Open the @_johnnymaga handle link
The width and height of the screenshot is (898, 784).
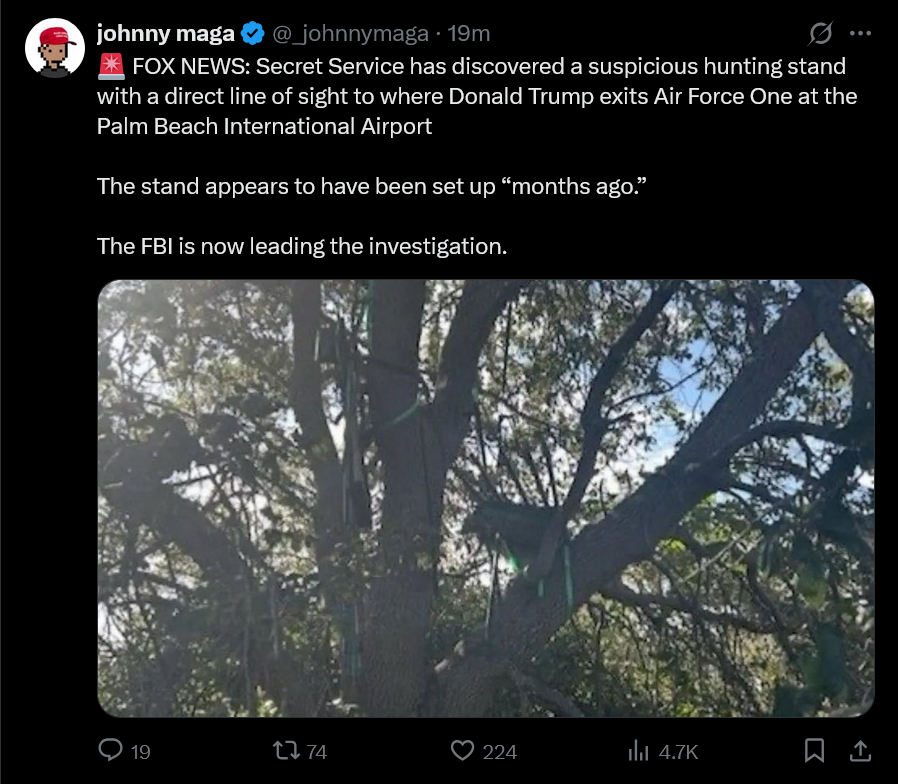[353, 33]
